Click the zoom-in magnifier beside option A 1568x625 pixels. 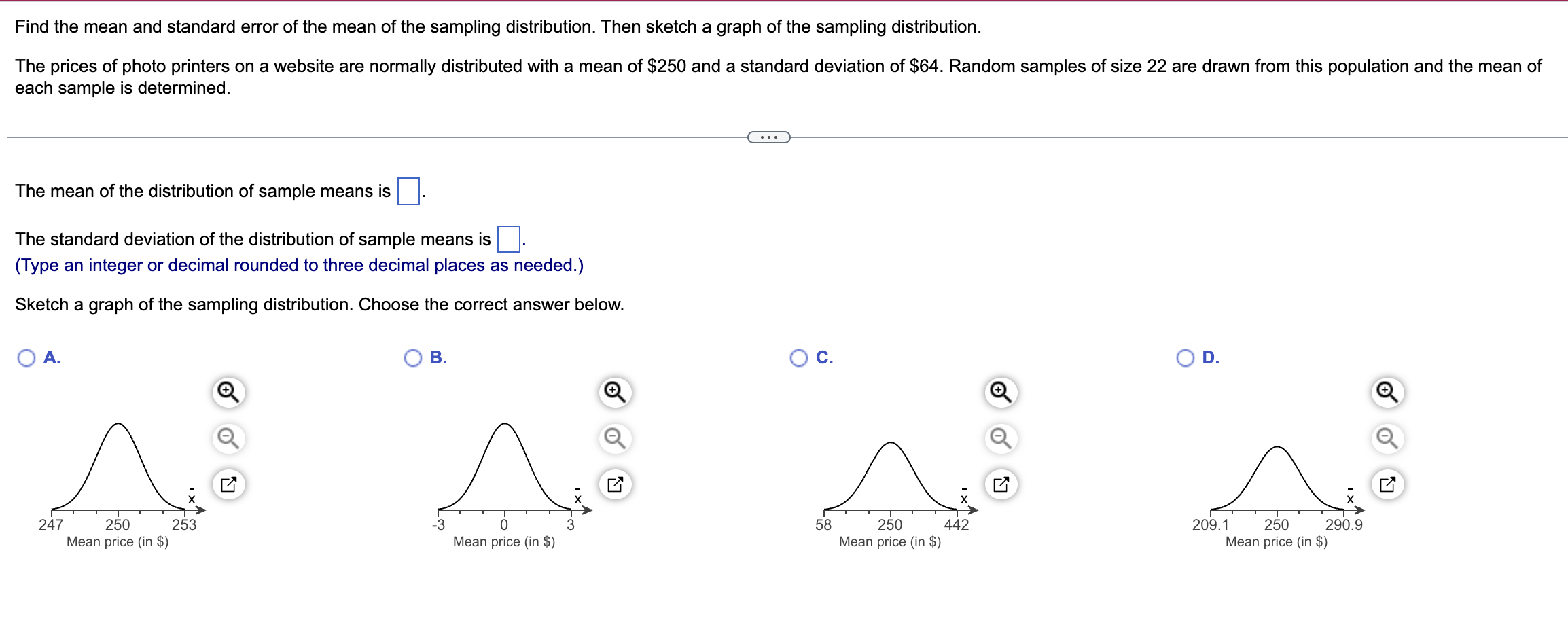[x=229, y=392]
